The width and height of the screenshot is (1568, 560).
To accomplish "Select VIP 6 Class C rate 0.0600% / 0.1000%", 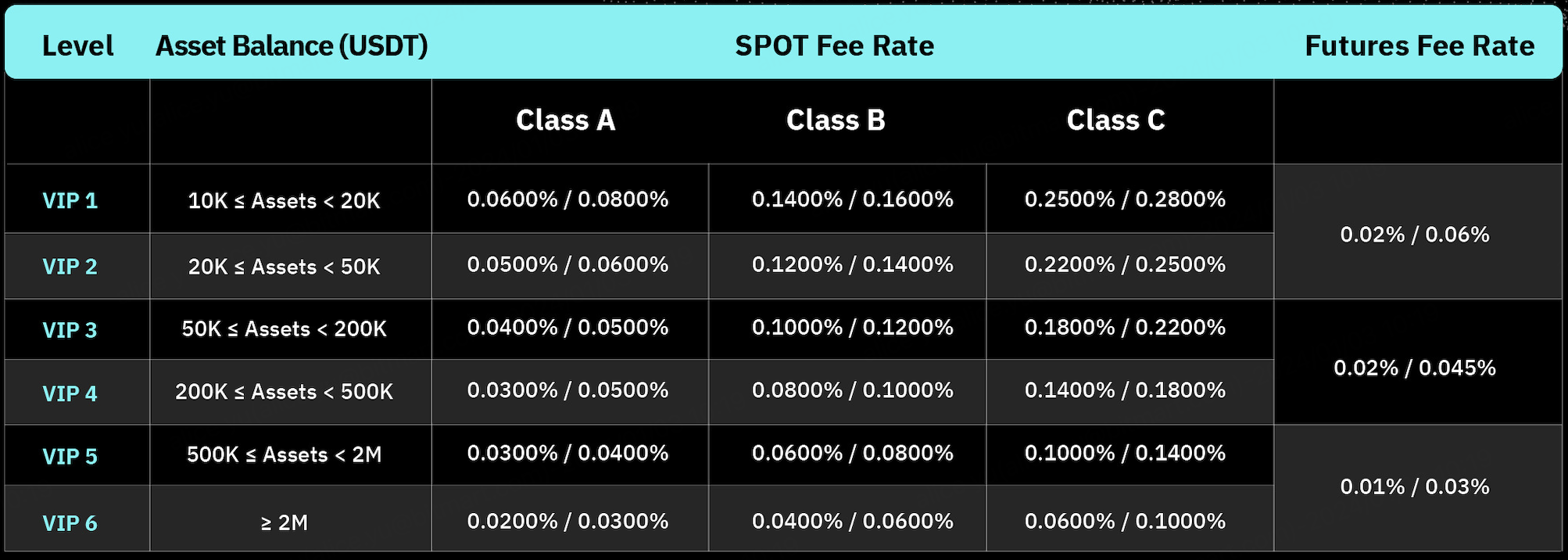I will click(1125, 521).
